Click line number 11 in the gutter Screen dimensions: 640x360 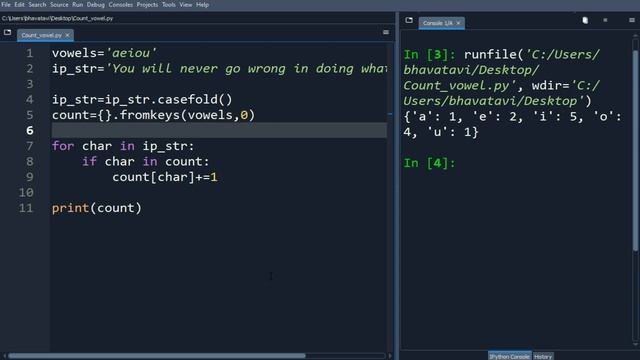26,208
